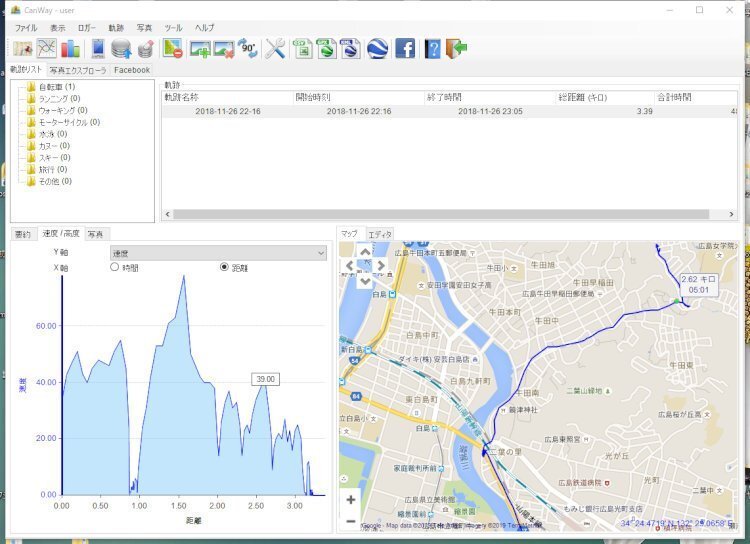Open the ツール menu

coord(173,28)
